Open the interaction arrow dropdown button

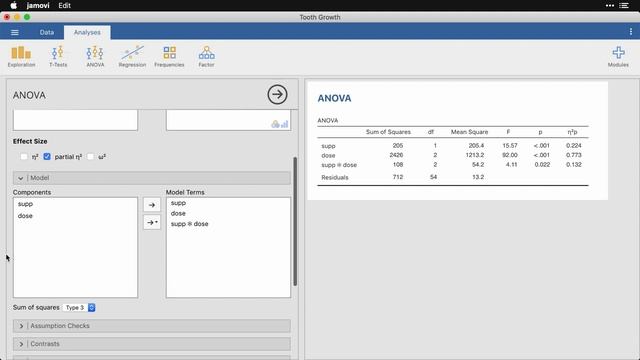coord(152,222)
